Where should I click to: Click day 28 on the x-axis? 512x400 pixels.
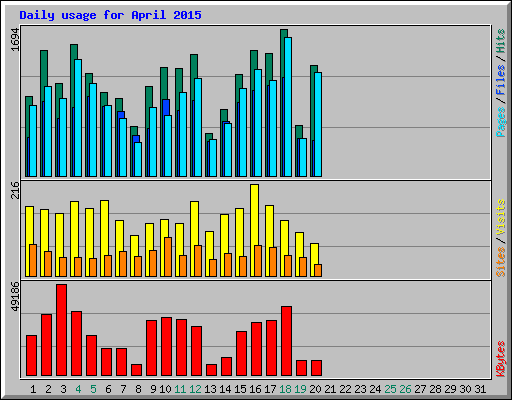click(x=435, y=389)
